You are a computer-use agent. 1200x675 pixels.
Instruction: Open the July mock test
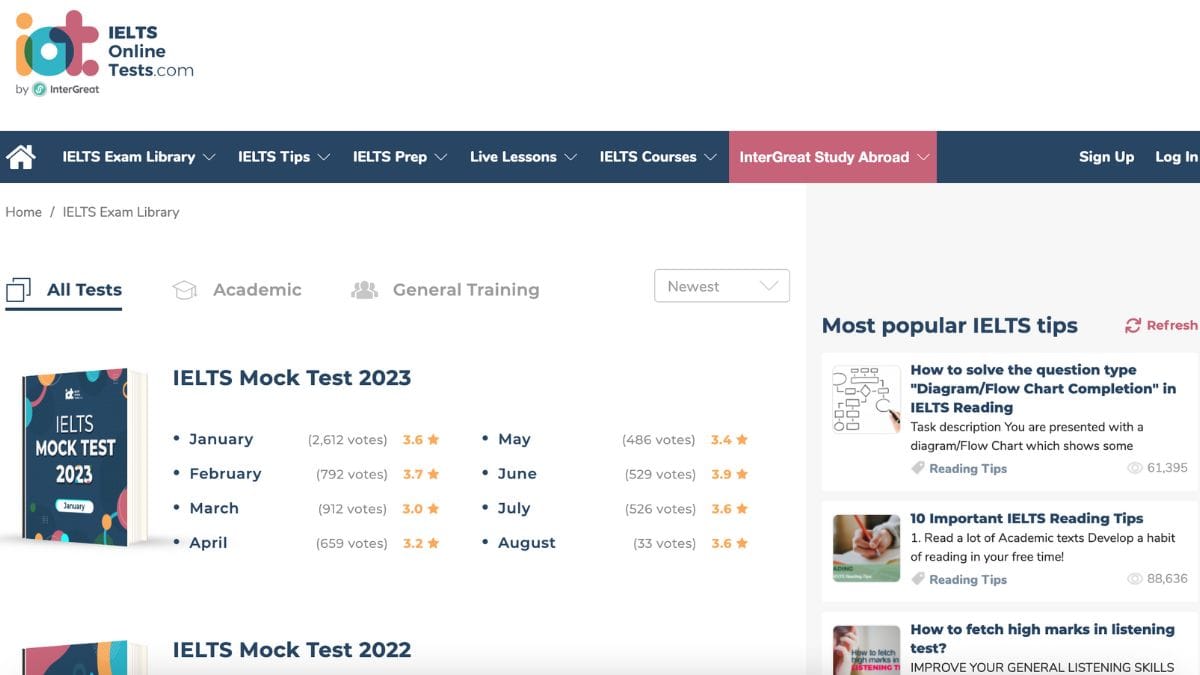point(514,509)
